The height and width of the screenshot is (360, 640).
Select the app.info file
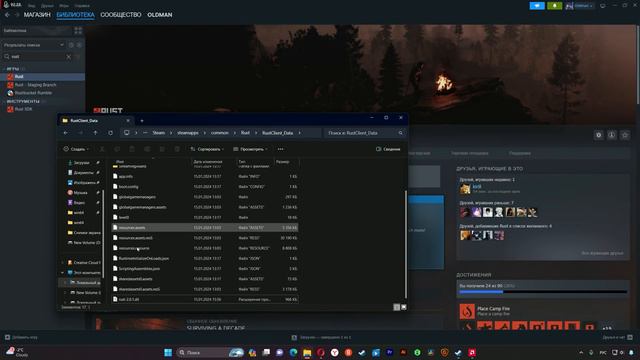coord(205,177)
